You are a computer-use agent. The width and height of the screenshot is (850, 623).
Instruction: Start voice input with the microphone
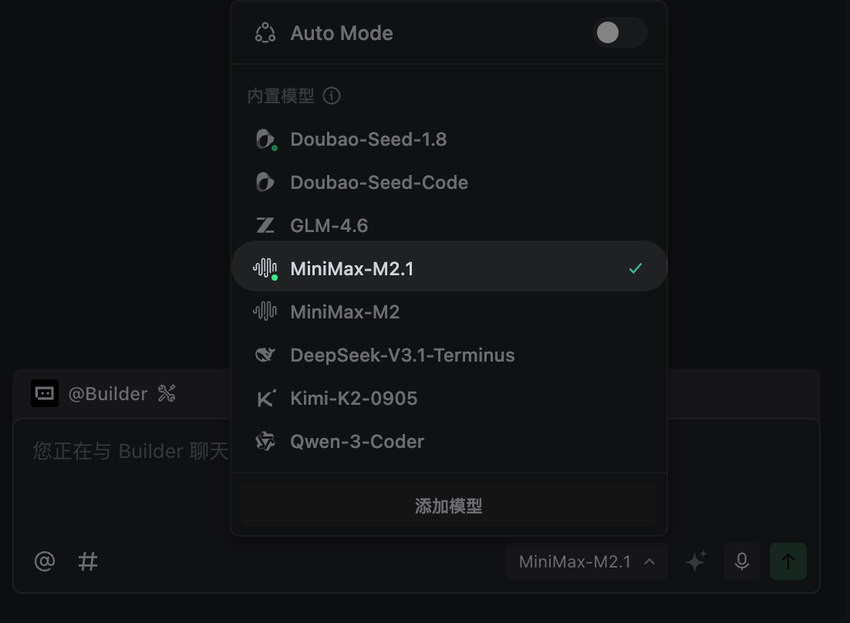pyautogui.click(x=741, y=562)
